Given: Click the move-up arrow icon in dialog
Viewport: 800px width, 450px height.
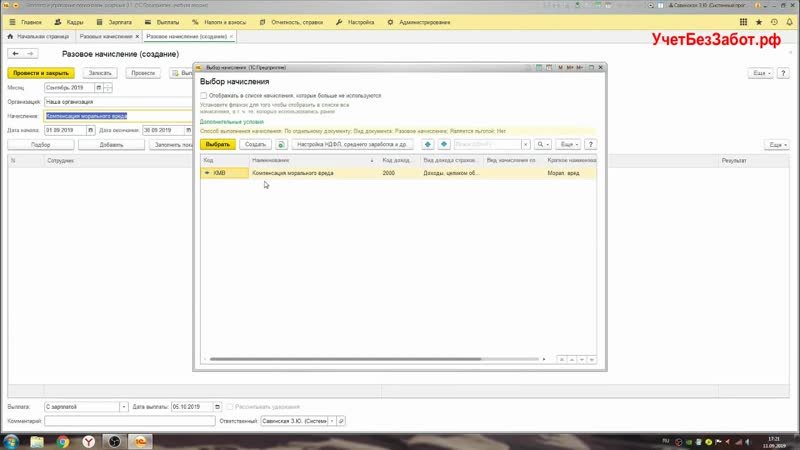Looking at the screenshot, I should 427,144.
